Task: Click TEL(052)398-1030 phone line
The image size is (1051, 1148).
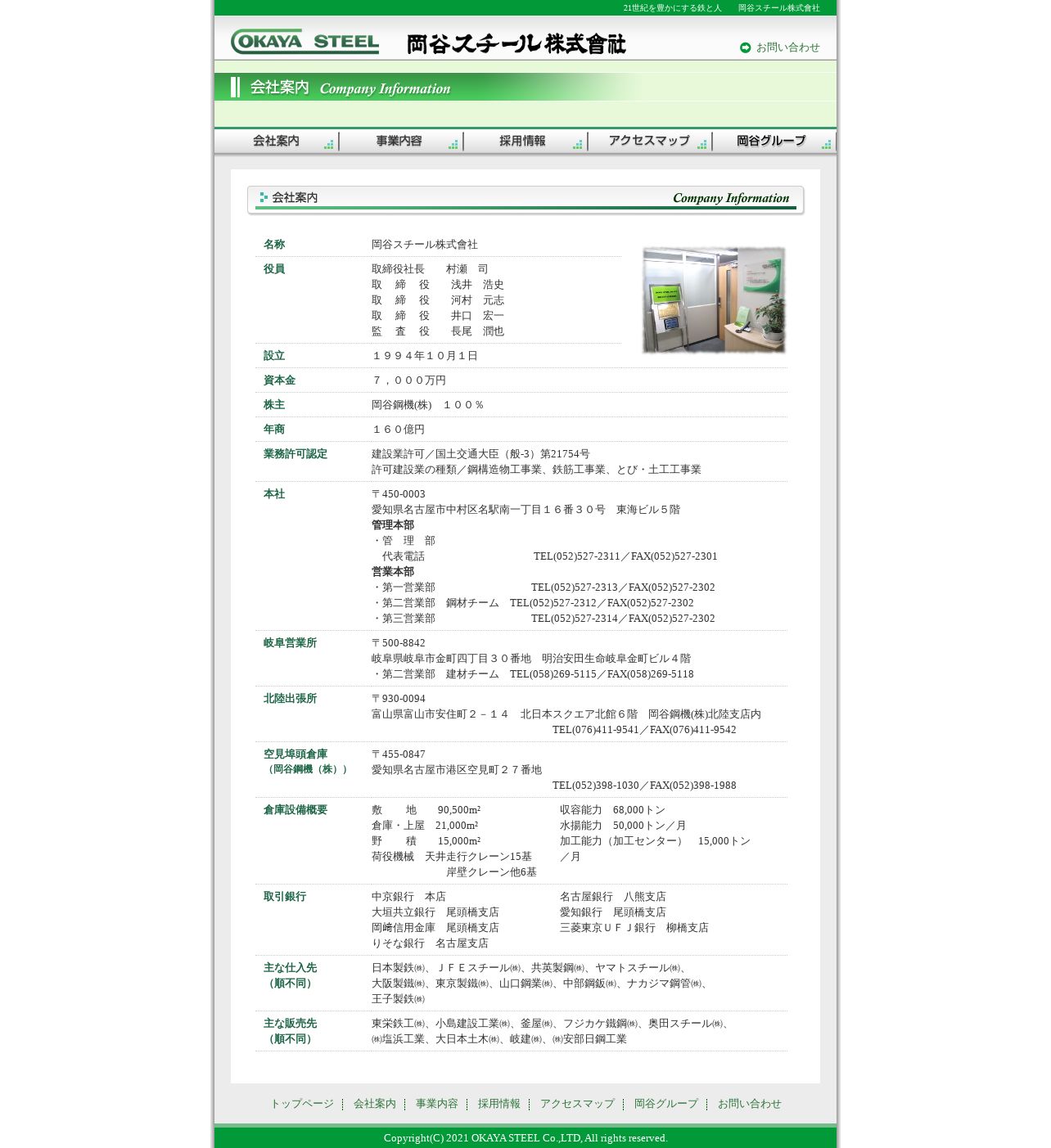Action: [644, 786]
